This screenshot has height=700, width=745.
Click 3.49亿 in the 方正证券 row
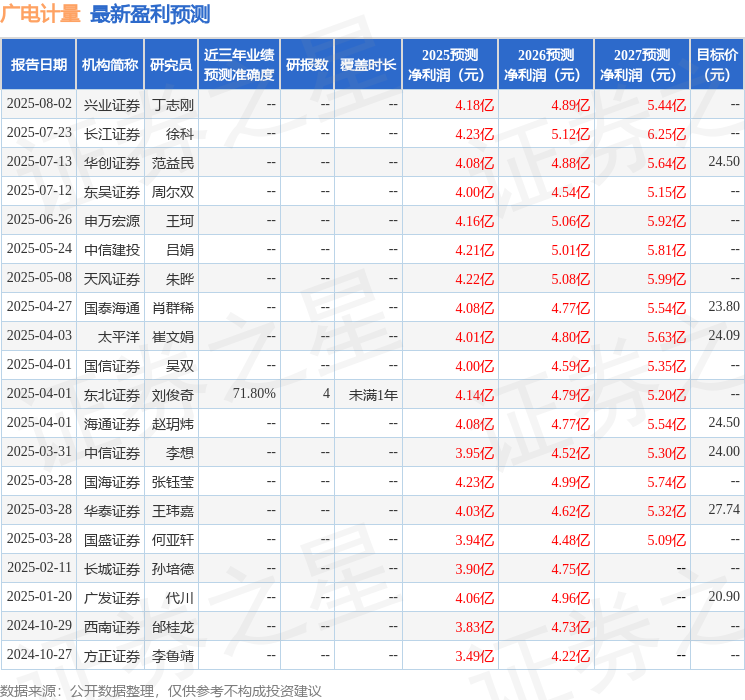tap(475, 656)
